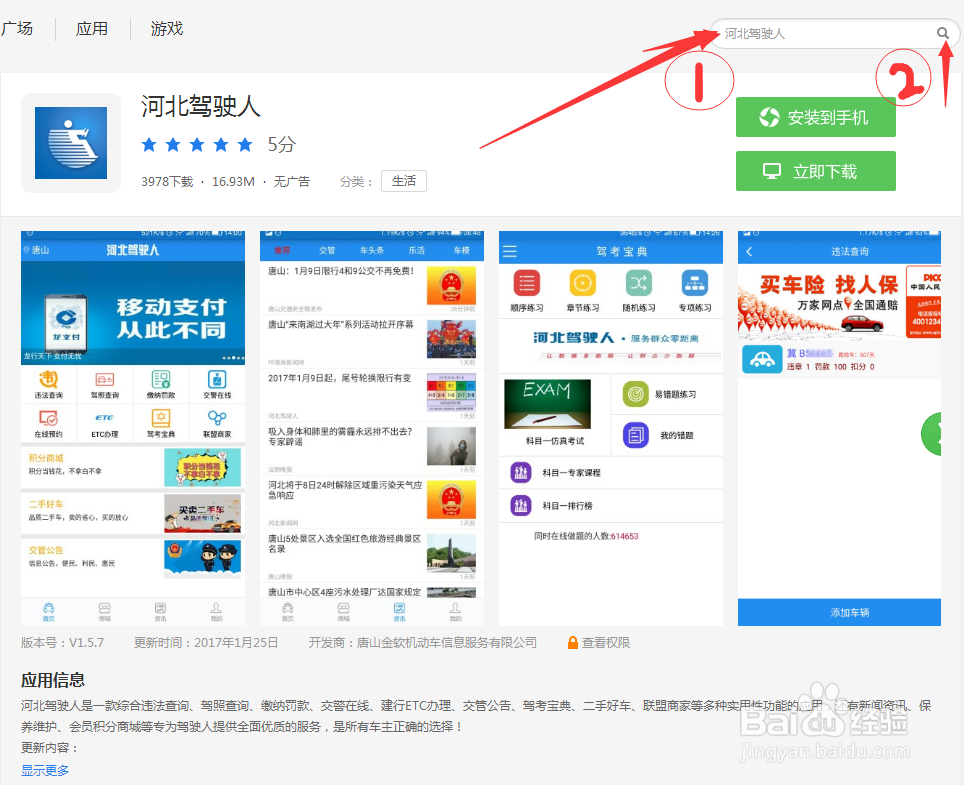Click version text V1.5.7
Screen dimensions: 964x785
pos(86,642)
